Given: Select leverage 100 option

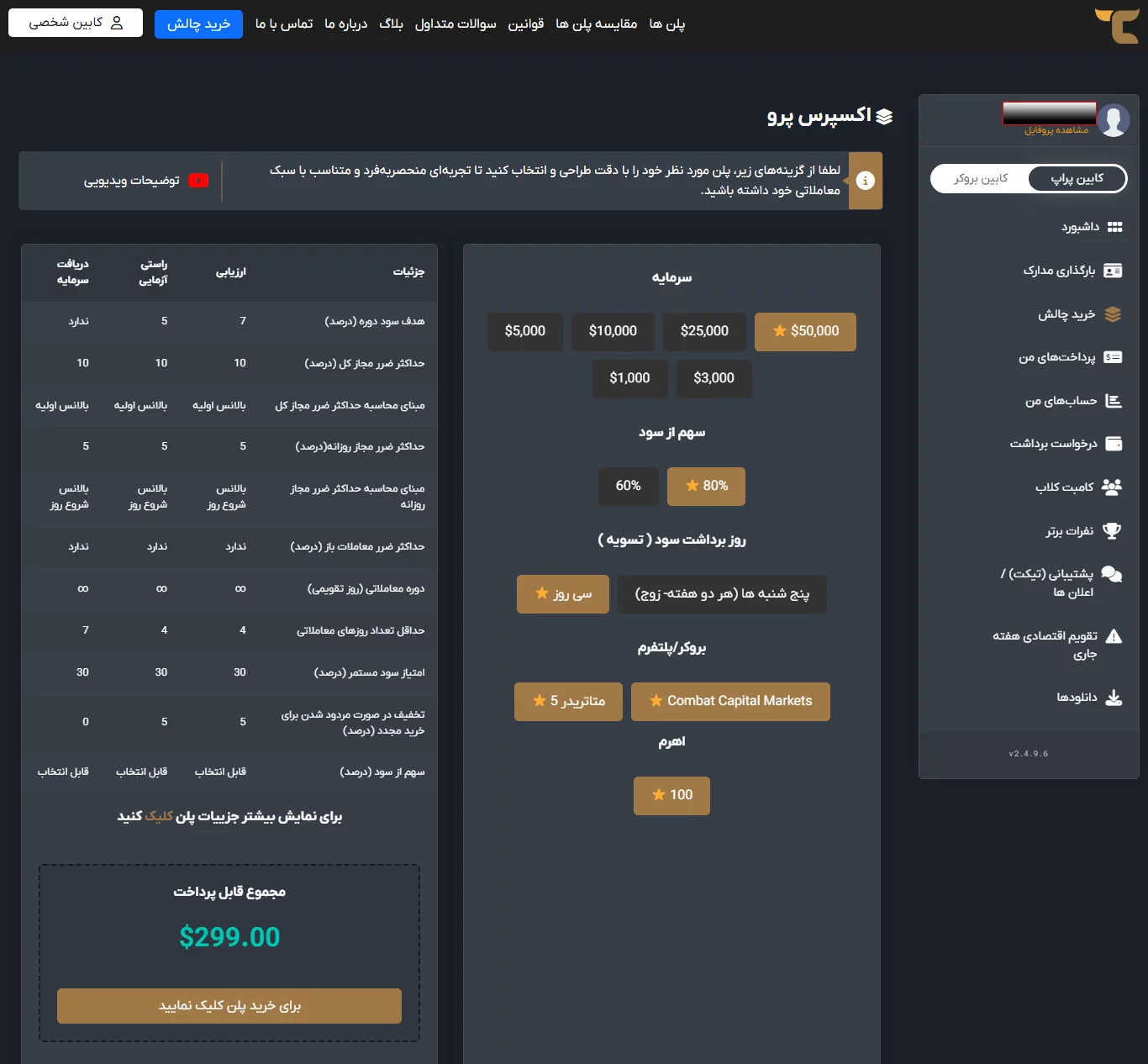Looking at the screenshot, I should pos(671,795).
